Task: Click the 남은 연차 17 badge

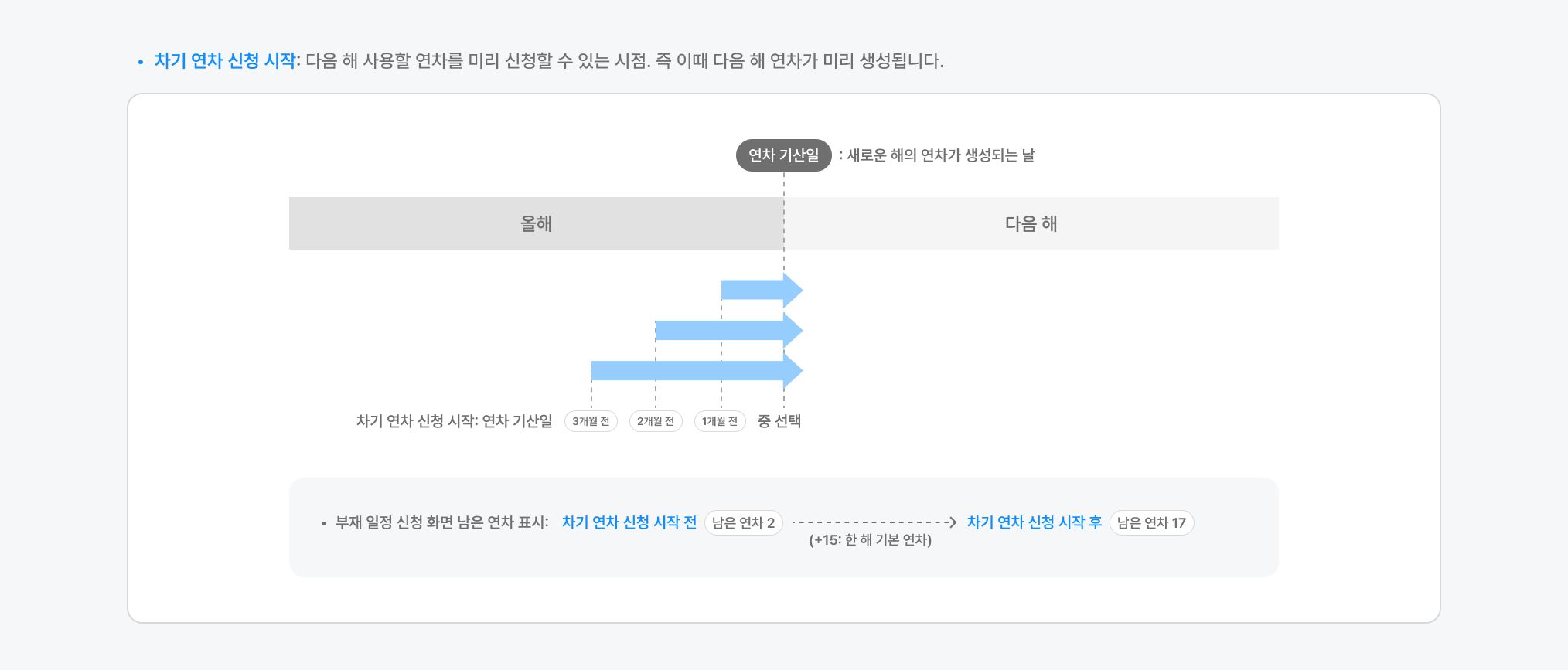Action: (x=1151, y=523)
